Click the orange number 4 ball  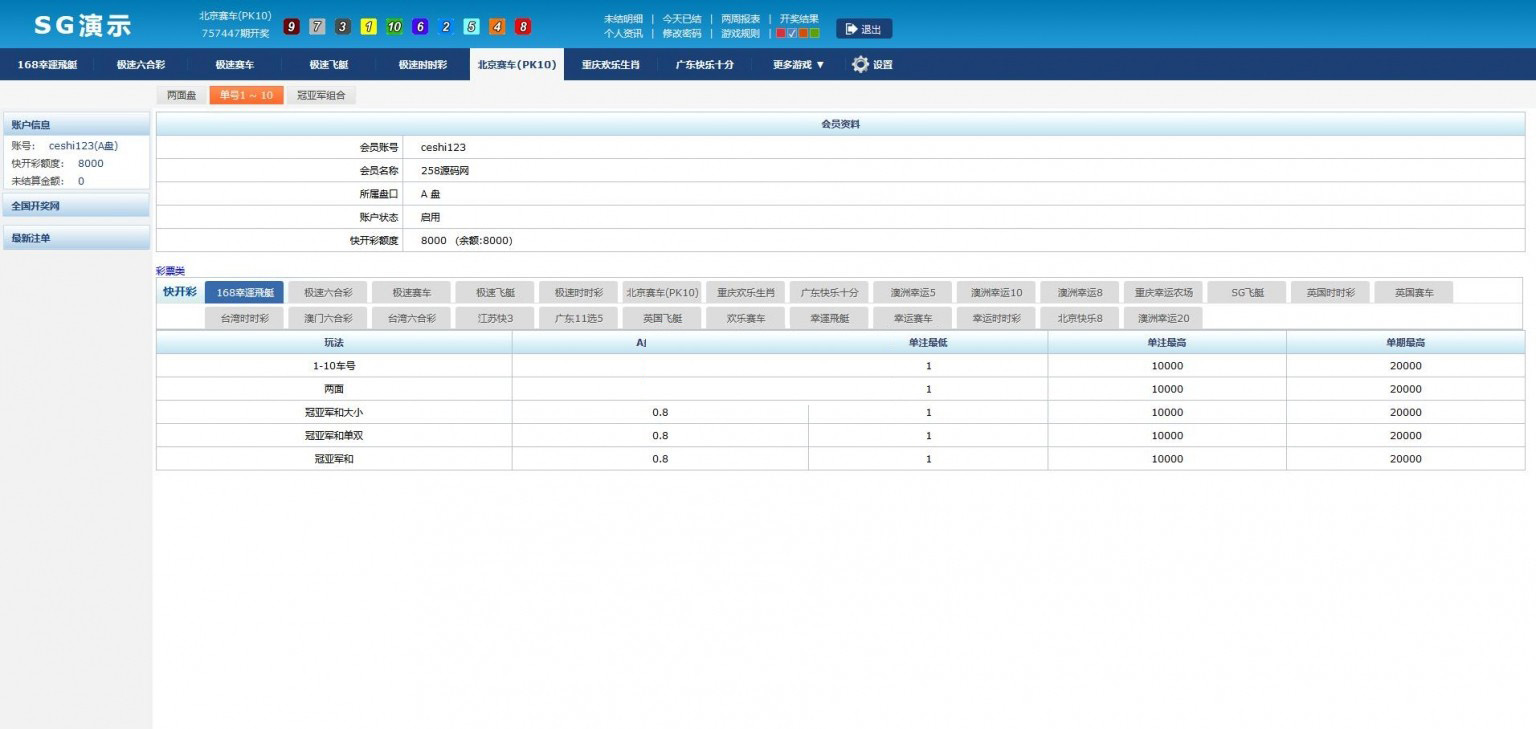(x=497, y=27)
